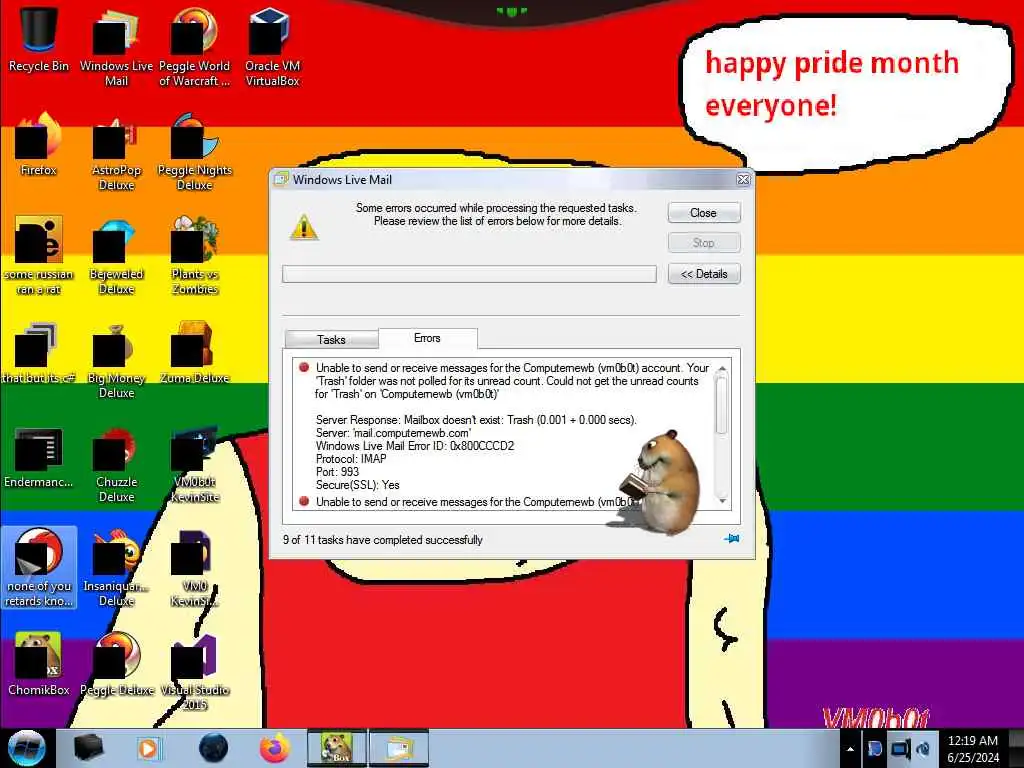
Task: Open Windows Live Mail desktop shortcut
Action: click(116, 47)
